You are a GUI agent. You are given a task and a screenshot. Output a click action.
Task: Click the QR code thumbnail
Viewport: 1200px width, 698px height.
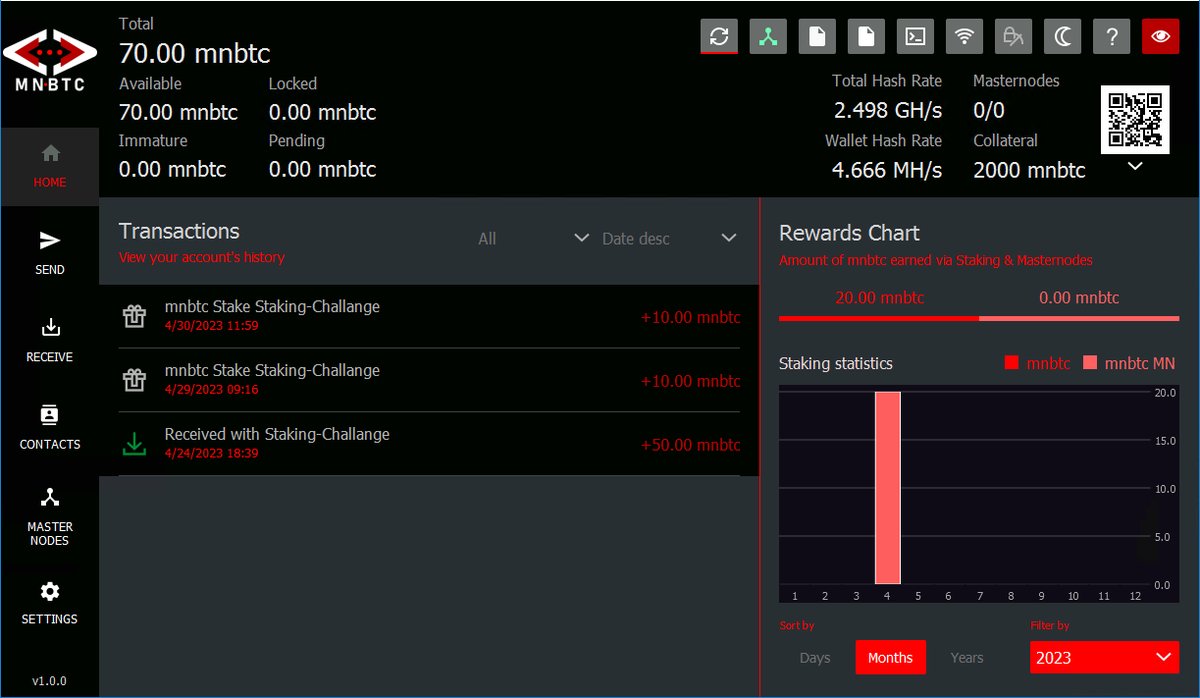click(1135, 118)
